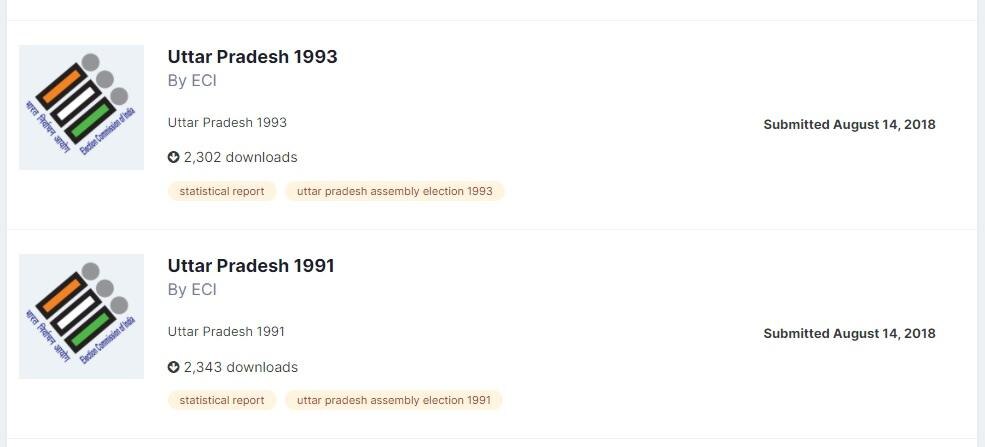Filter by uttar pradesh assembly election 1991 tag
The height and width of the screenshot is (447, 985).
(394, 400)
